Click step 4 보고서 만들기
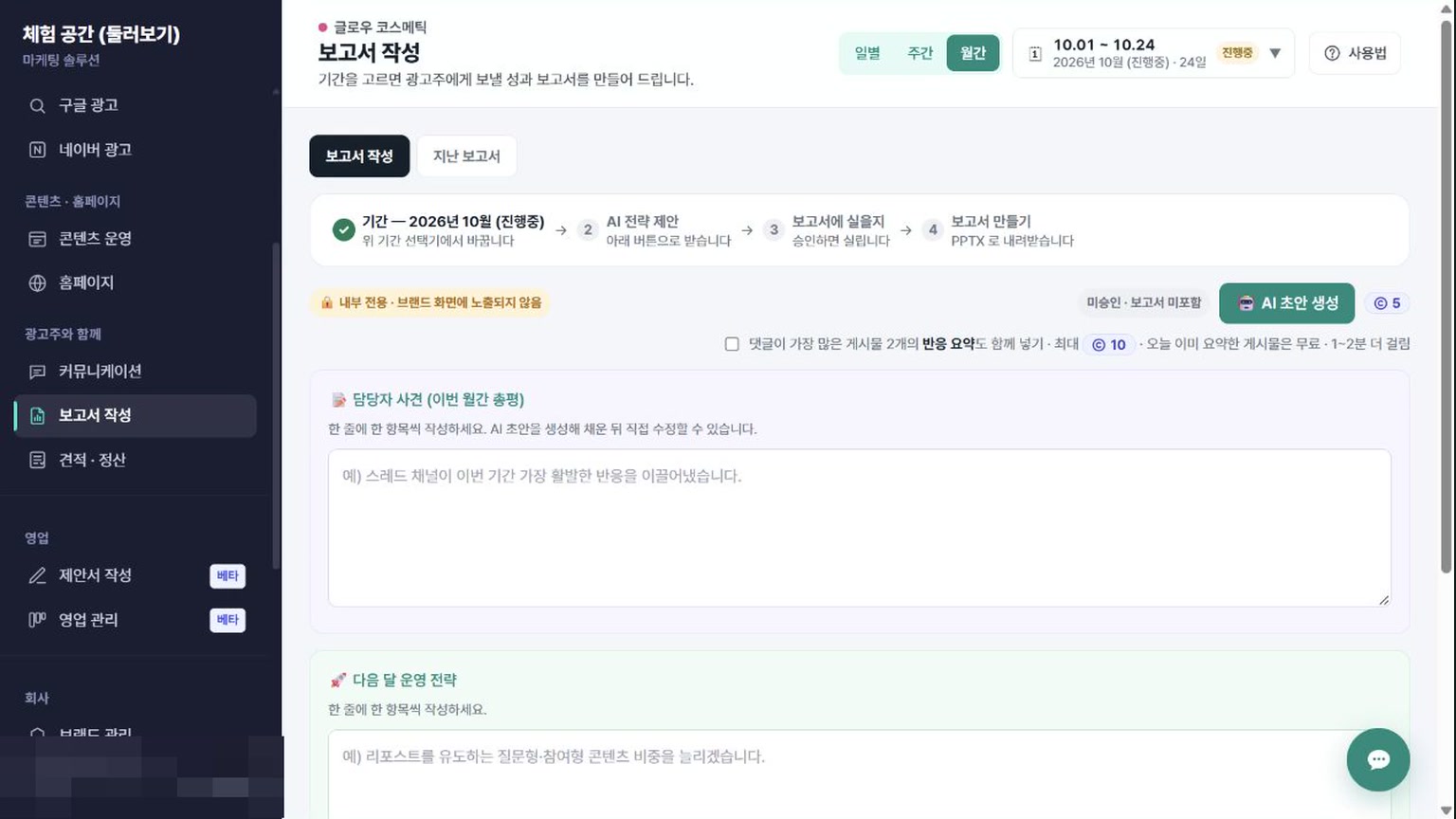The width and height of the screenshot is (1456, 819). click(x=999, y=230)
